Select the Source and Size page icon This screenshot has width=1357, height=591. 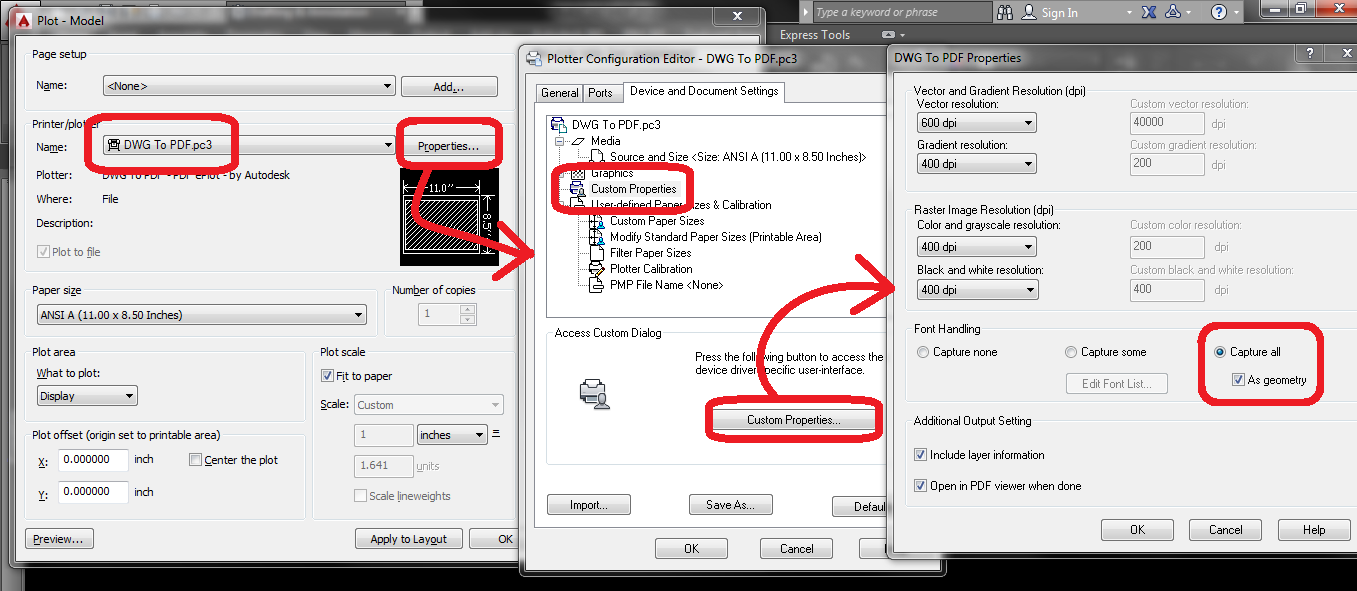pos(598,157)
